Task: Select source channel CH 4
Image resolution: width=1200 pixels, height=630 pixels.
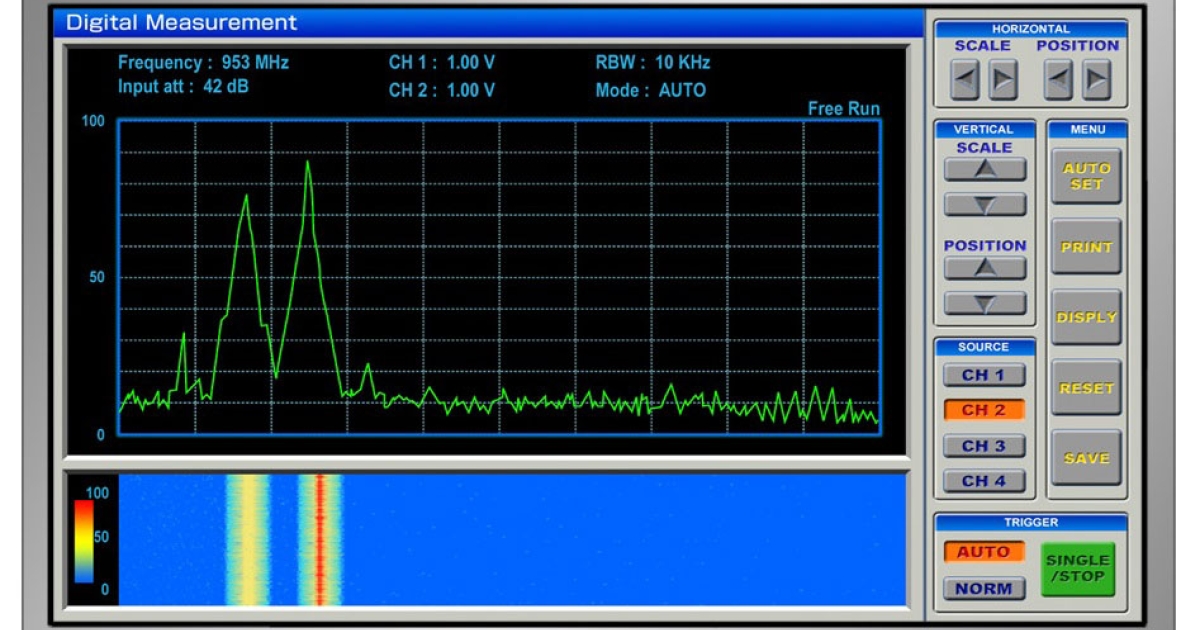Action: (x=985, y=478)
